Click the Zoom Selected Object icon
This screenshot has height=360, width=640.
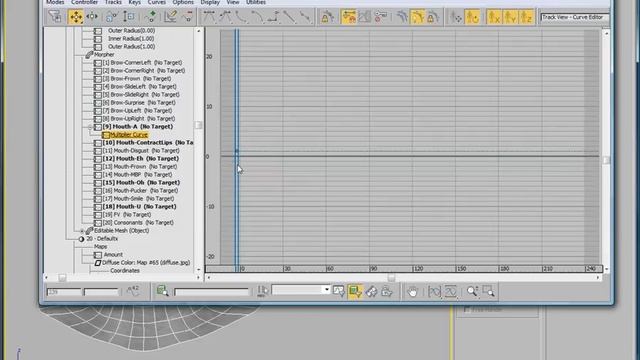[x=162, y=291]
